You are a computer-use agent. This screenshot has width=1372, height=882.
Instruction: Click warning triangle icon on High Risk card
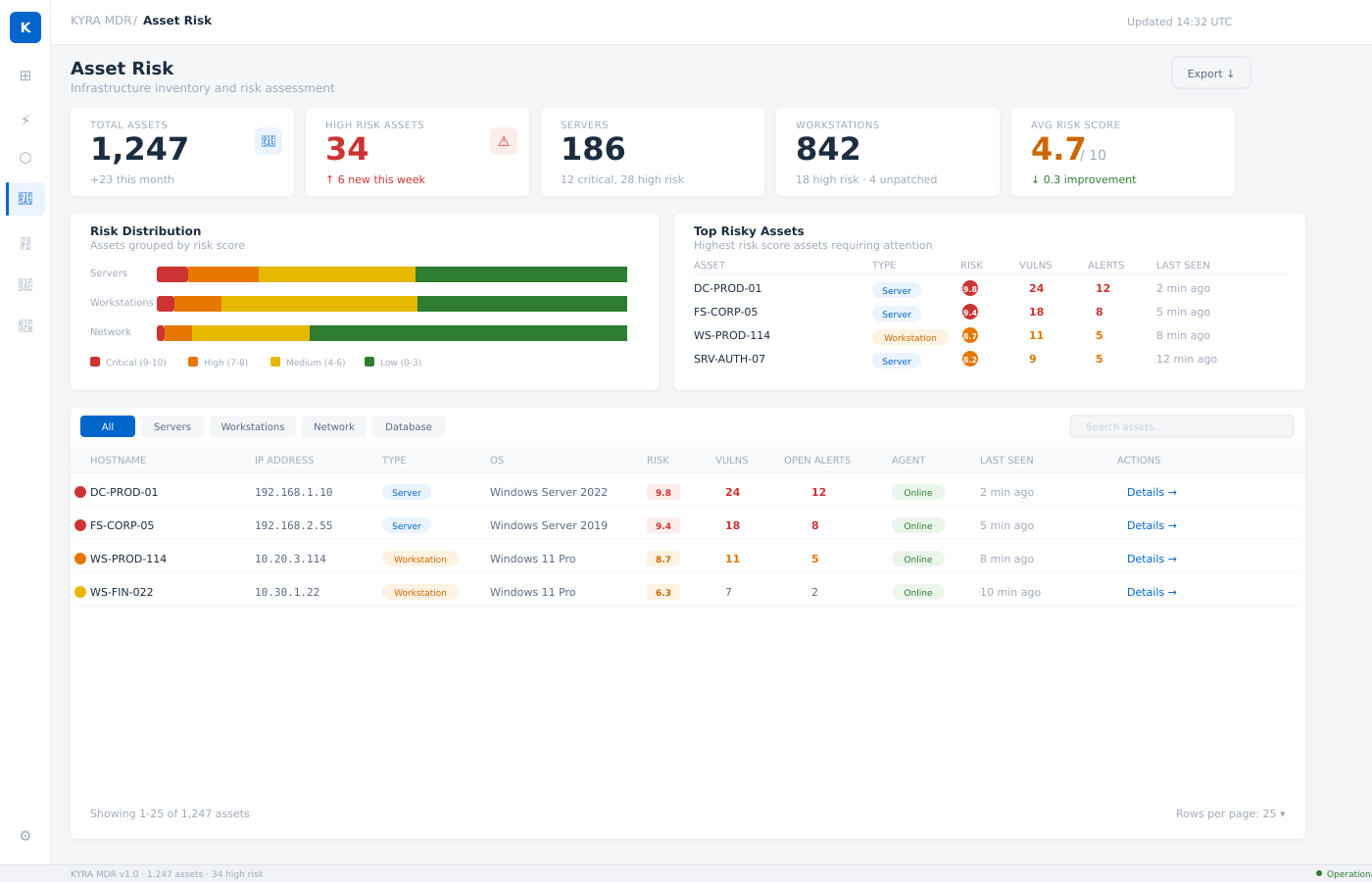504,141
